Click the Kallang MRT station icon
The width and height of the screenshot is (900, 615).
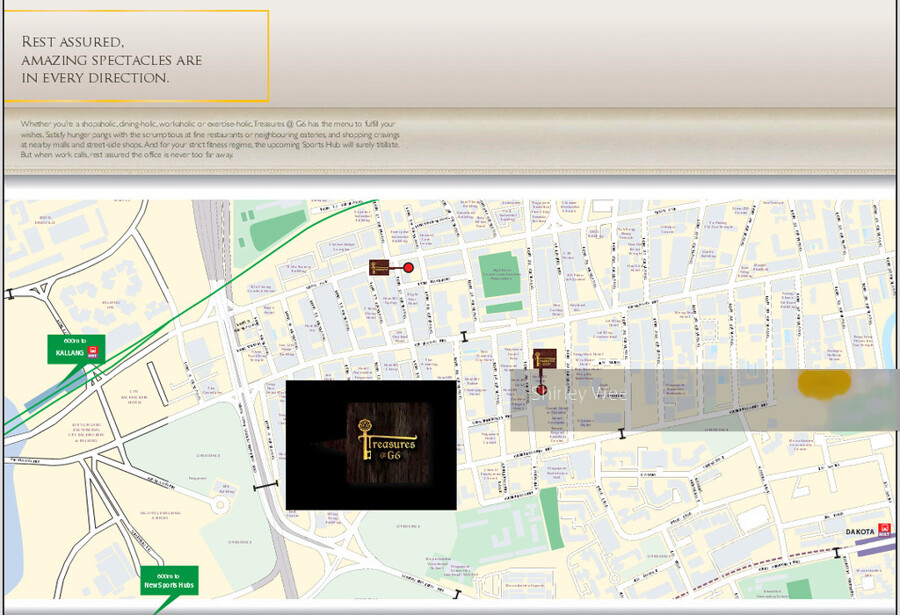coord(94,351)
